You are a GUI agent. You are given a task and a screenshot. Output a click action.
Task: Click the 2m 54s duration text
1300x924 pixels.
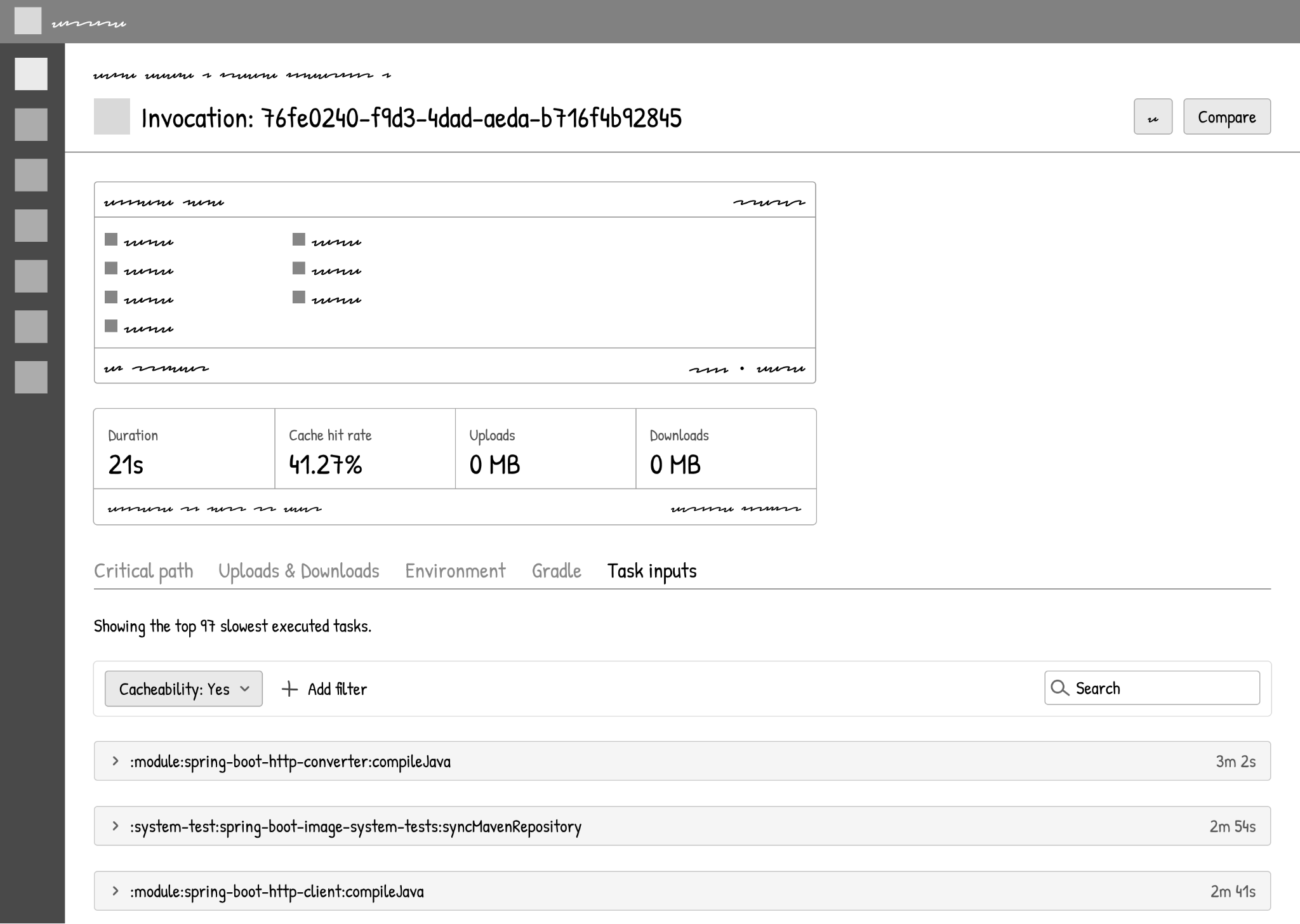(1232, 826)
